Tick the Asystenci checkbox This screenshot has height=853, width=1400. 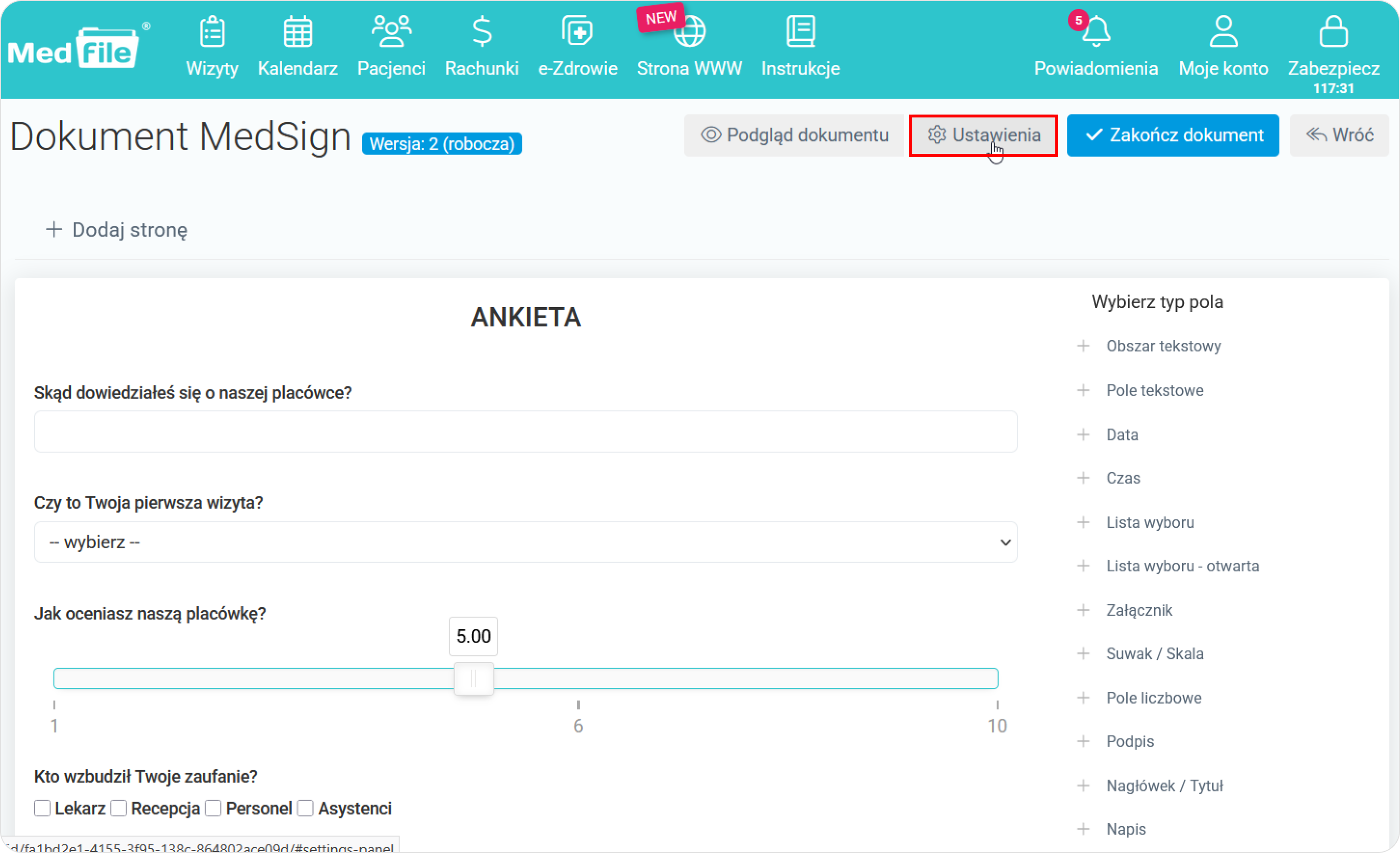pyautogui.click(x=305, y=808)
